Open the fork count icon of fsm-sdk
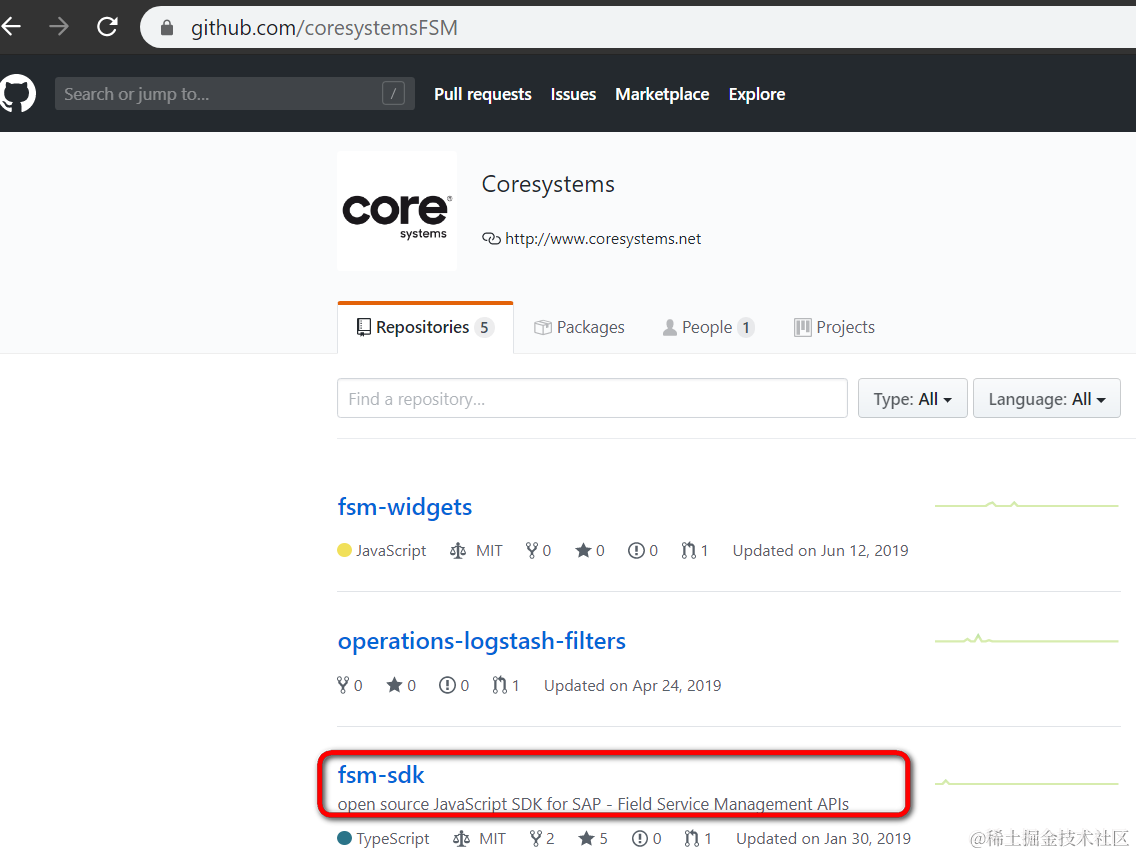The image size is (1136, 855). [x=535, y=838]
